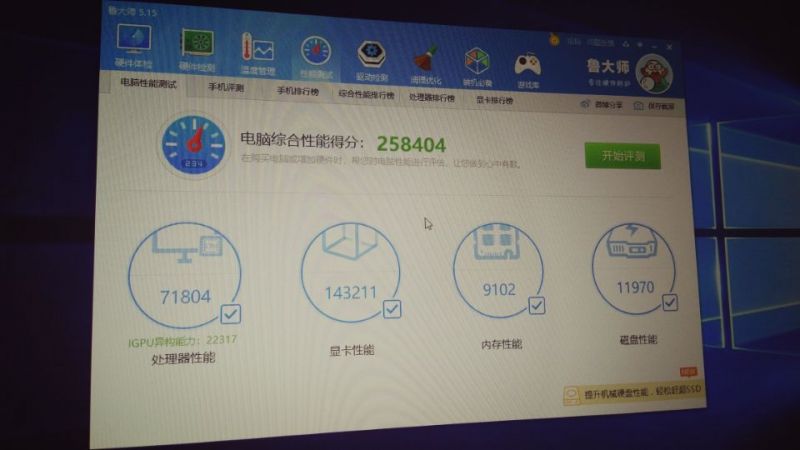The height and width of the screenshot is (450, 800).
Task: Uncheck the 显卡性能 test checkbox
Action: click(392, 309)
